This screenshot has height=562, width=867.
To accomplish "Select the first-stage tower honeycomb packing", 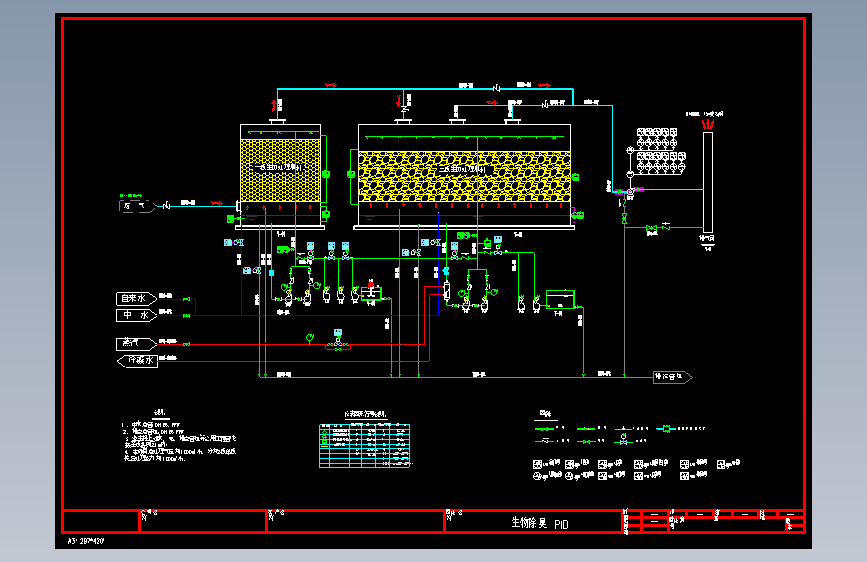I will click(x=280, y=170).
